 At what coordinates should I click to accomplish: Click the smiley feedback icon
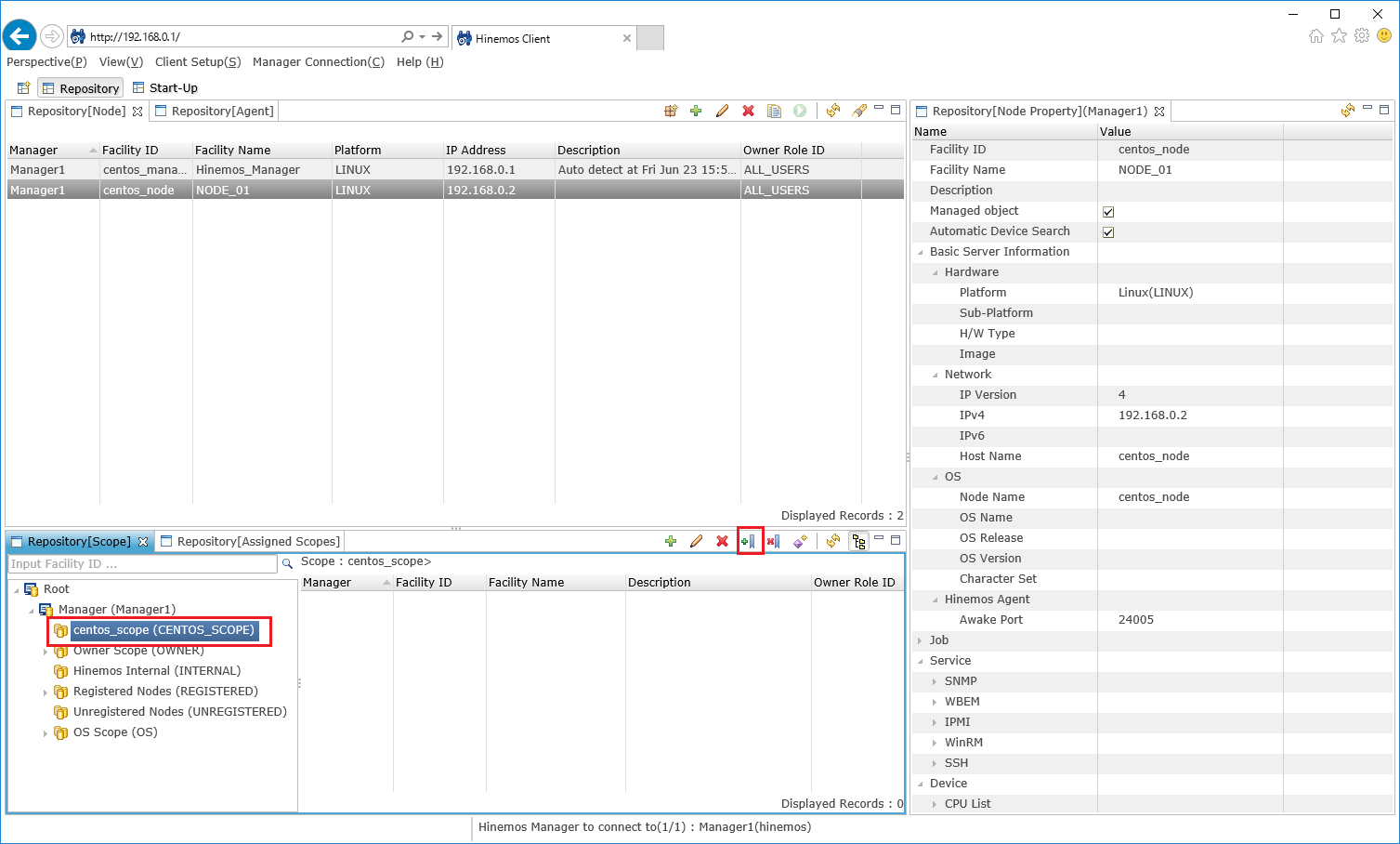pyautogui.click(x=1384, y=36)
